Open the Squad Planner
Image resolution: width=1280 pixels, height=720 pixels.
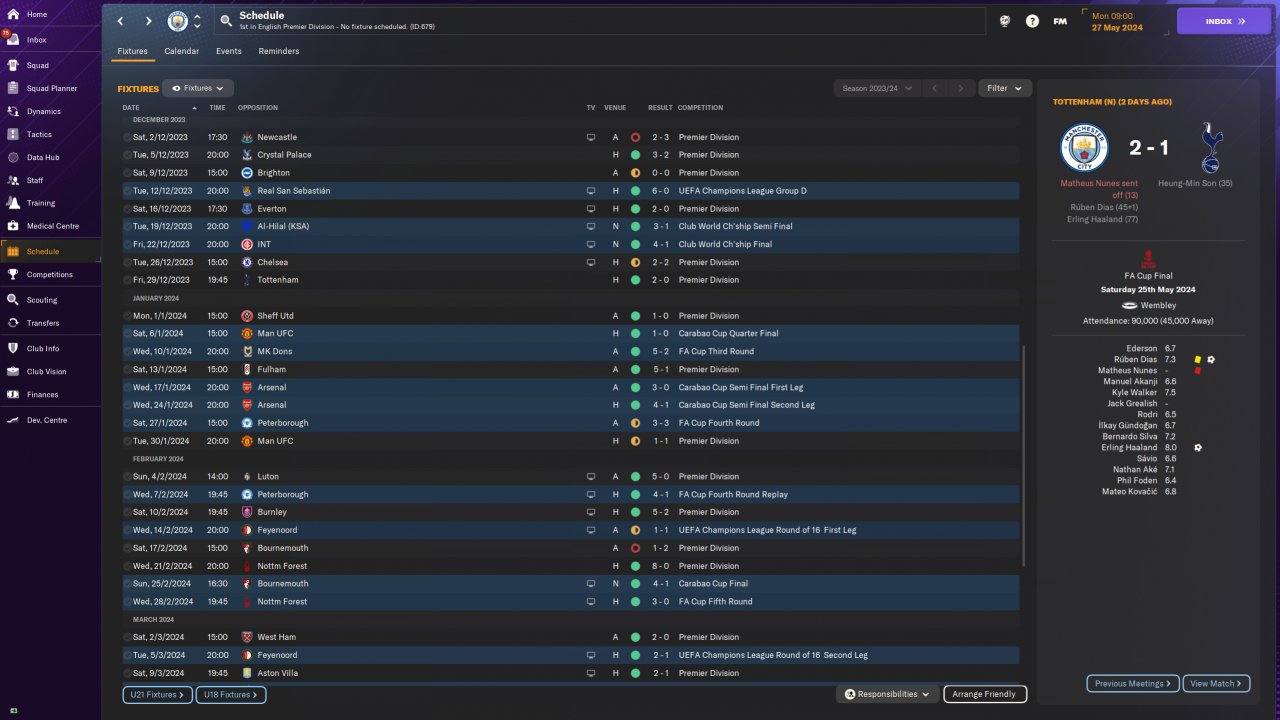50,88
